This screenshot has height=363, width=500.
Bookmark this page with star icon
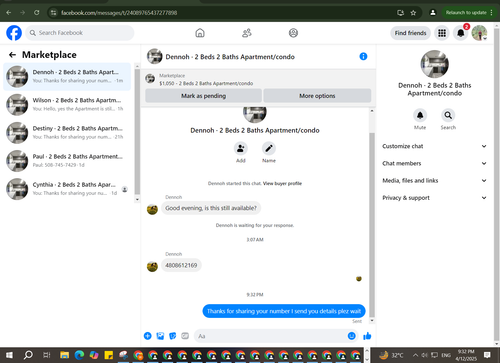(413, 13)
